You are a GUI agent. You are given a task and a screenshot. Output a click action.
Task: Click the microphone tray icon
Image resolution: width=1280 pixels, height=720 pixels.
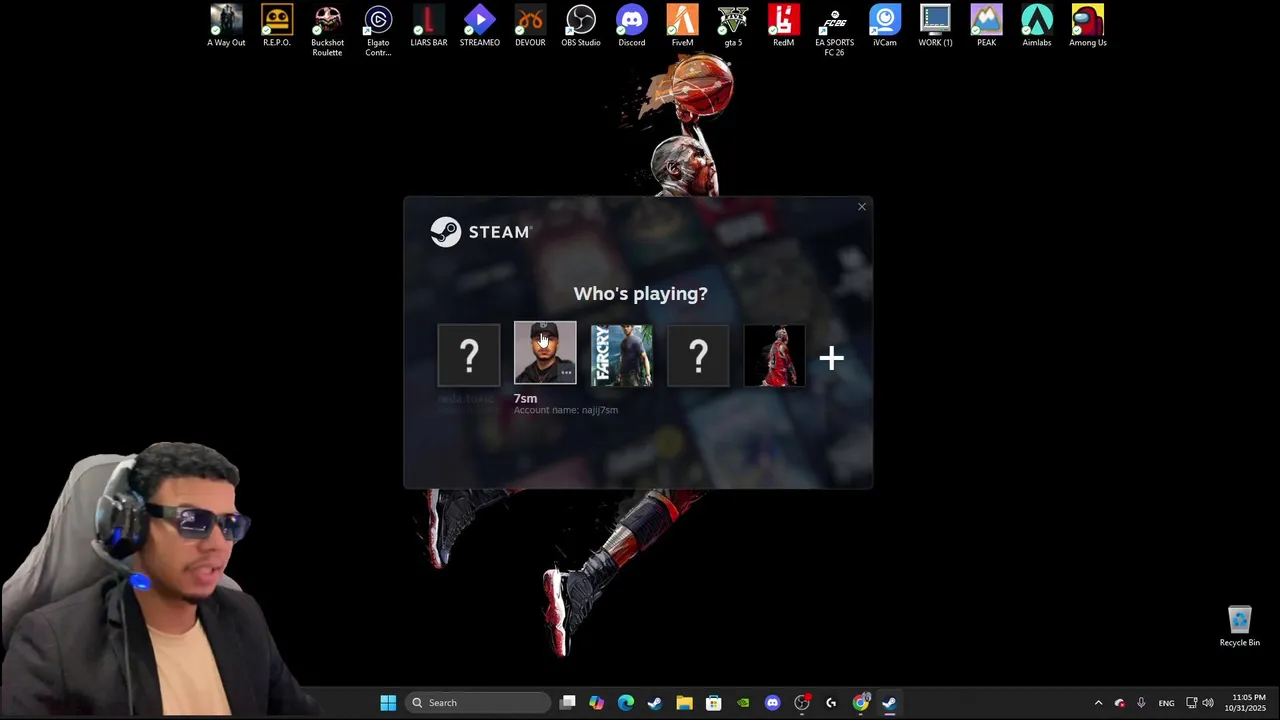point(1141,703)
